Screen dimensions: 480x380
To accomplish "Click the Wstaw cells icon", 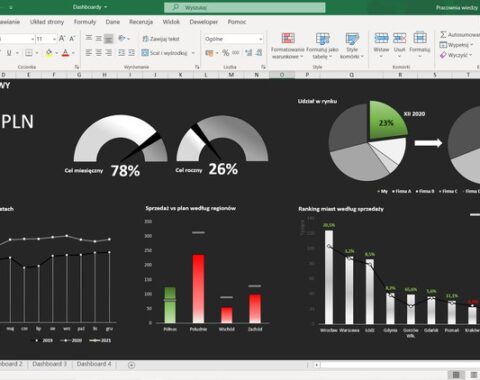I will [381, 38].
